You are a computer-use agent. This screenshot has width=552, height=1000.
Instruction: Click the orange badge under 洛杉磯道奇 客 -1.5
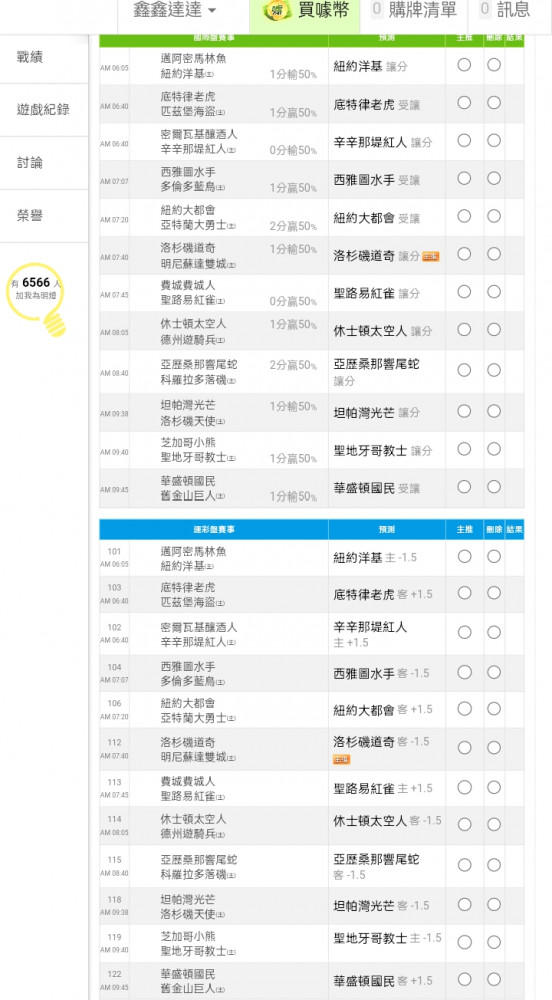(342, 760)
